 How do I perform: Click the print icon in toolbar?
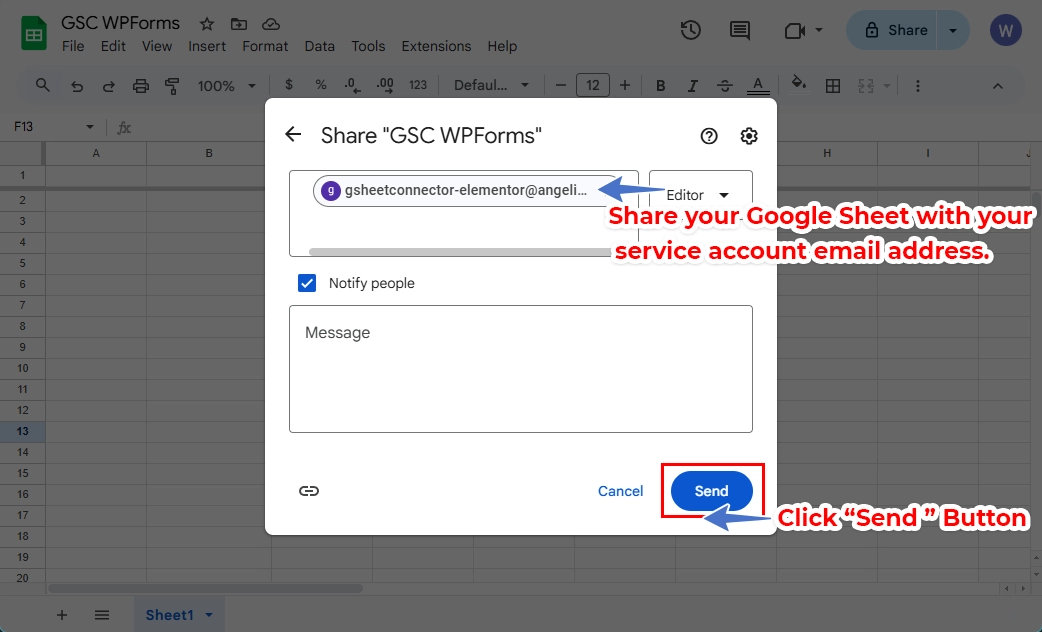click(x=141, y=86)
